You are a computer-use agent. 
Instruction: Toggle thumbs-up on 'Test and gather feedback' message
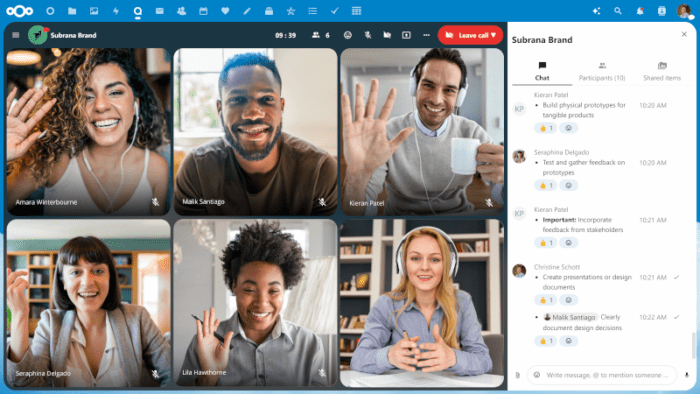click(546, 185)
